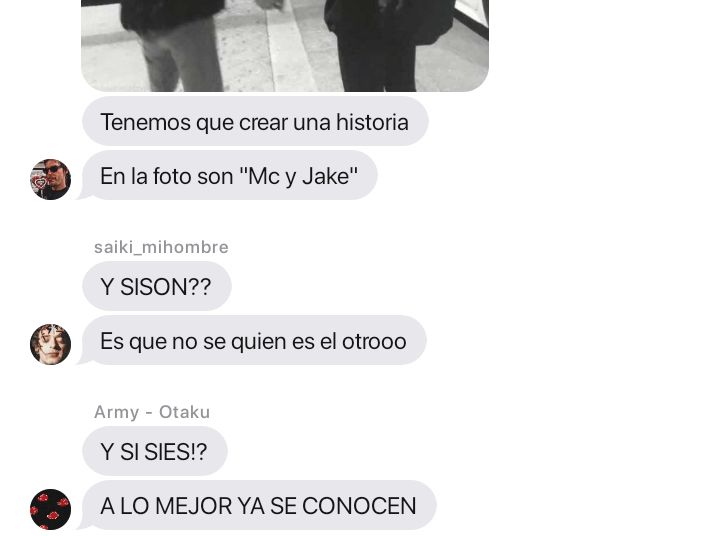720x536 pixels.
Task: Select the 'Y SISON??' message bubble
Action: click(157, 286)
